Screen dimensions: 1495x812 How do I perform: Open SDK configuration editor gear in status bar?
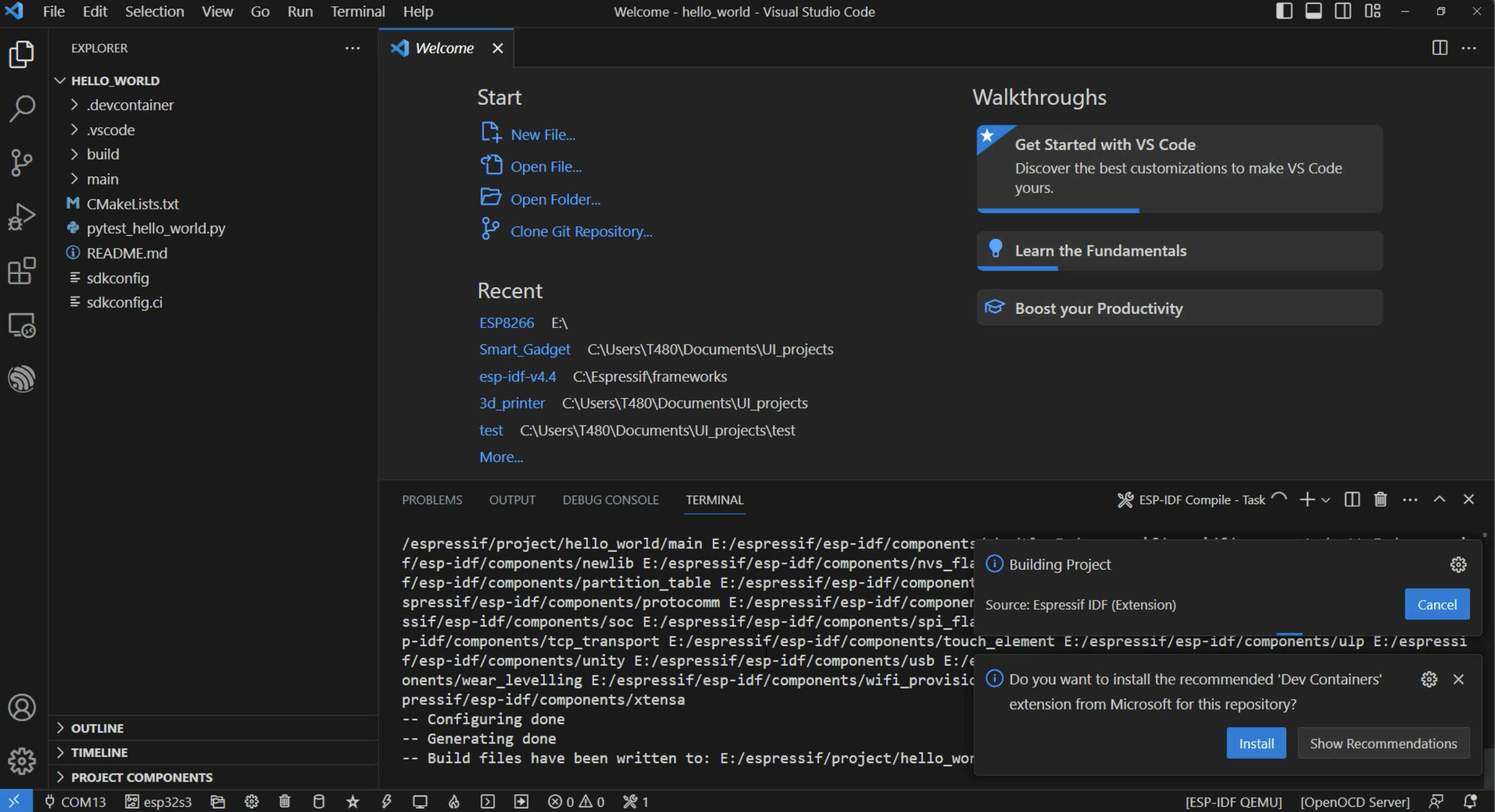pyautogui.click(x=251, y=801)
